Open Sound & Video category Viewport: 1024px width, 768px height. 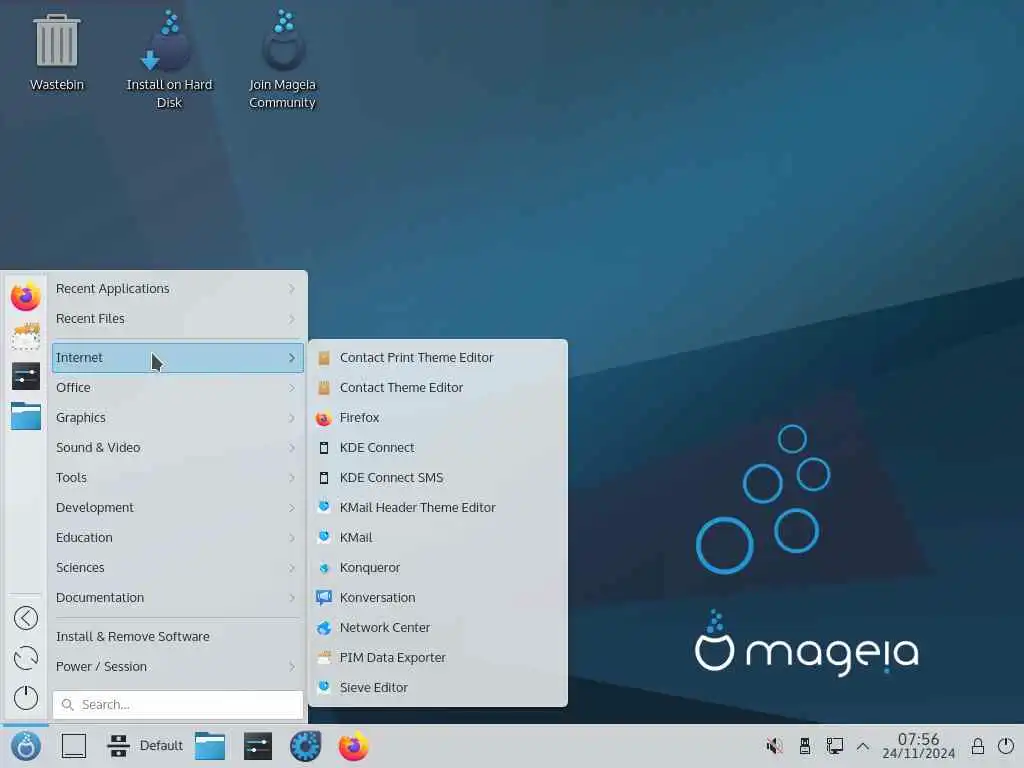tap(178, 448)
